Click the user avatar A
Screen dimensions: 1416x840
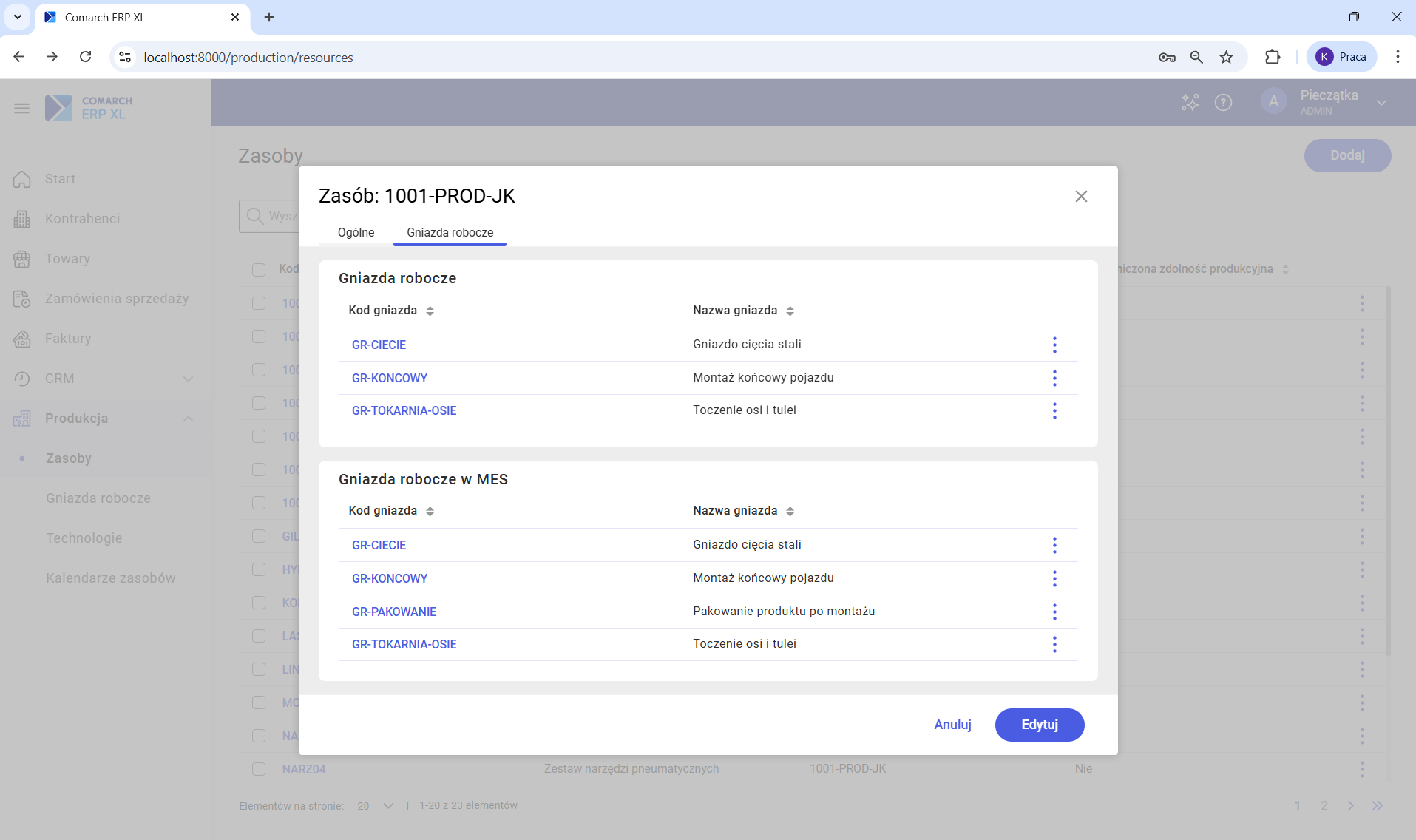tap(1273, 102)
